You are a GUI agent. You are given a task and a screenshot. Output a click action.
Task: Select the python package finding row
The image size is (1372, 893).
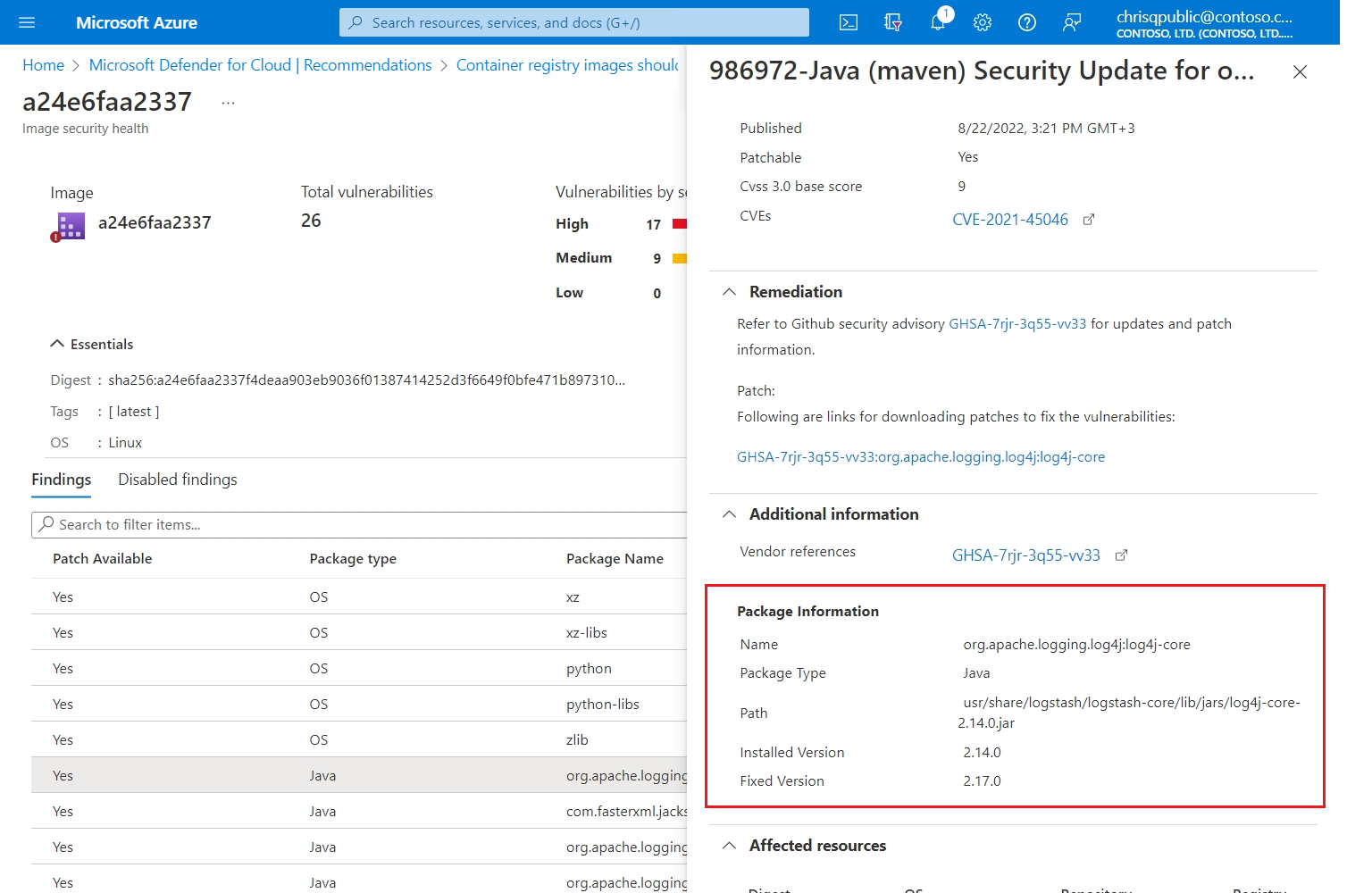click(x=359, y=668)
